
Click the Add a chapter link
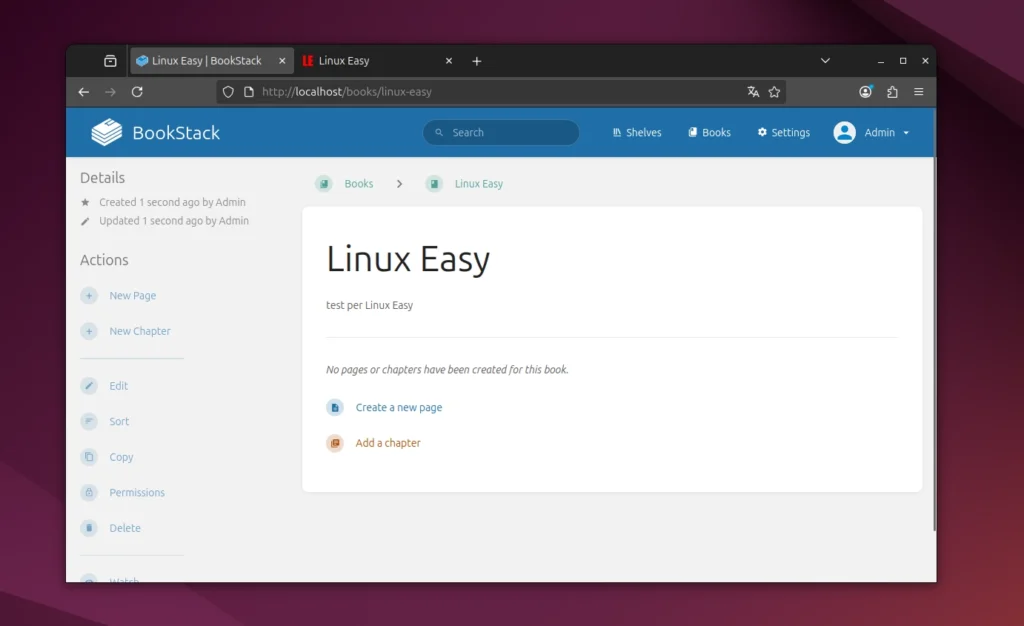[388, 442]
